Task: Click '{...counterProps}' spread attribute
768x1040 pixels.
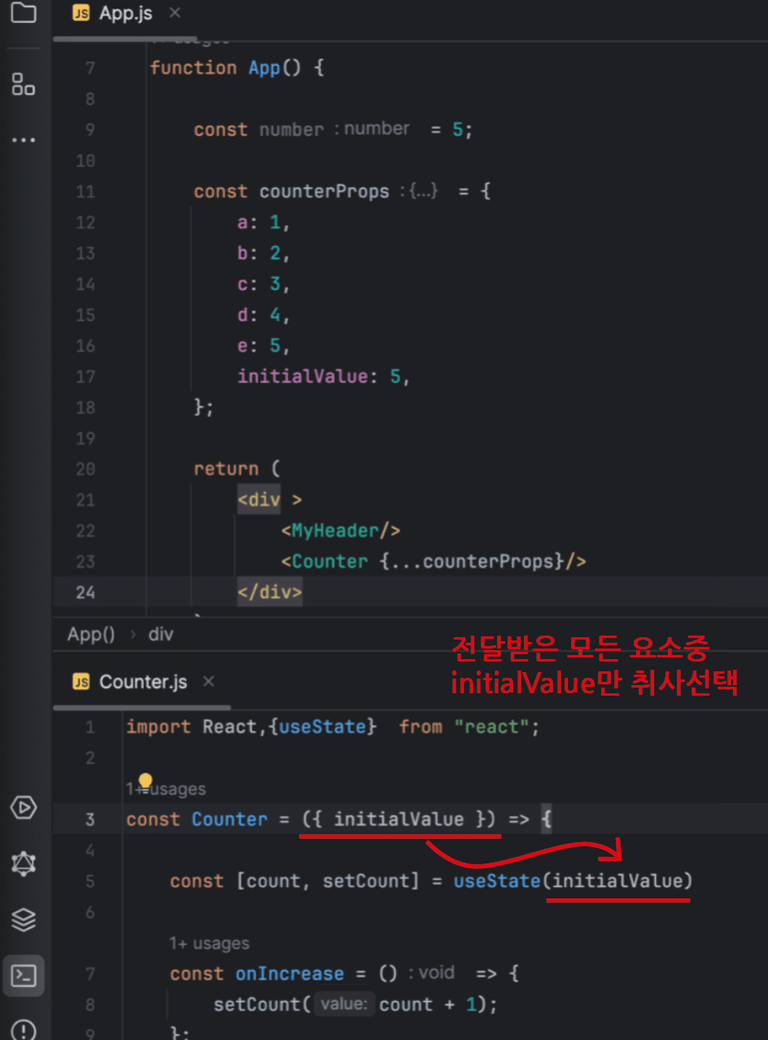Action: click(x=472, y=562)
